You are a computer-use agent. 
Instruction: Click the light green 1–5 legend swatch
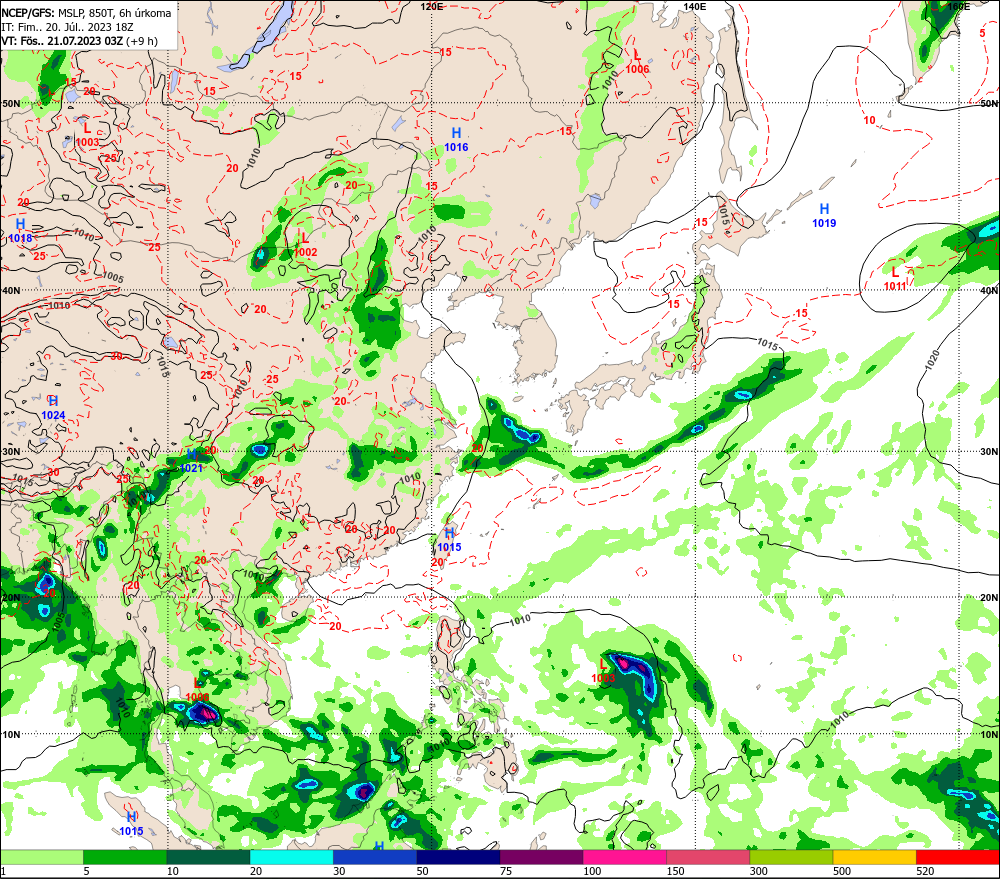(x=42, y=857)
